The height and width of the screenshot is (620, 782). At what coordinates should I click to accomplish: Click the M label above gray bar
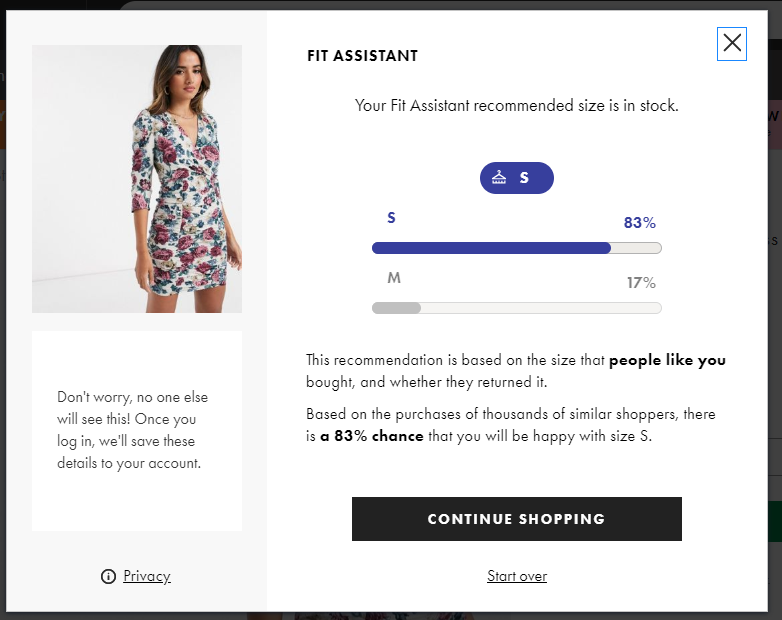pos(394,278)
